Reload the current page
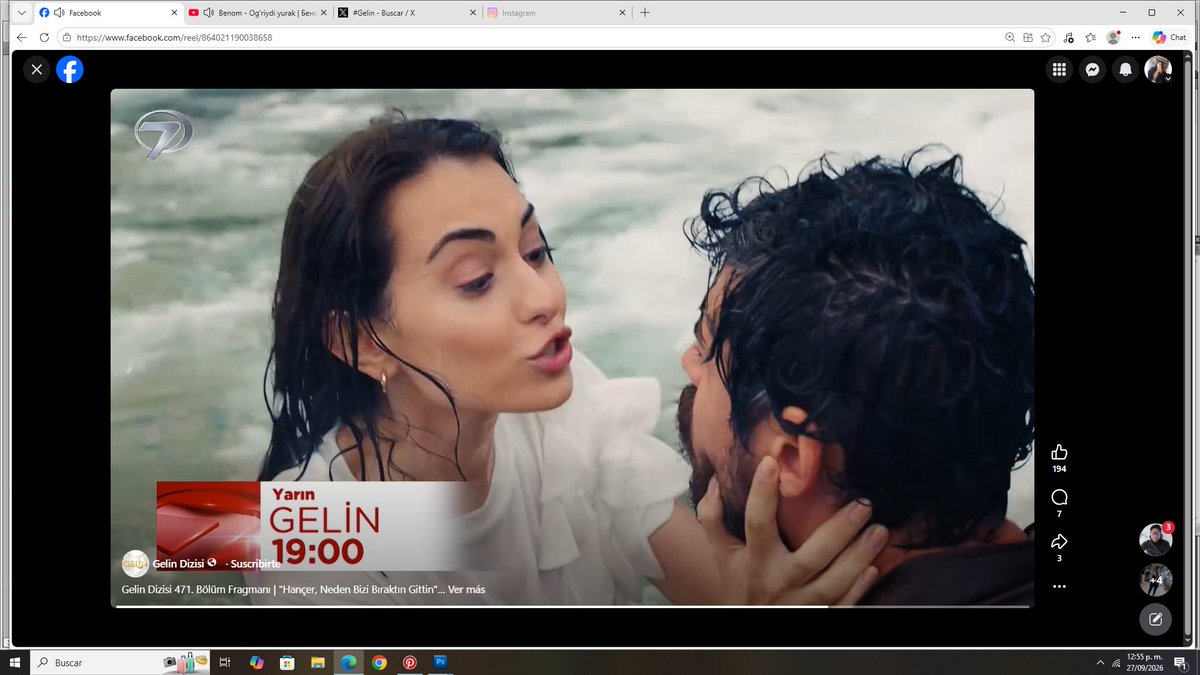This screenshot has height=675, width=1200. coord(44,37)
